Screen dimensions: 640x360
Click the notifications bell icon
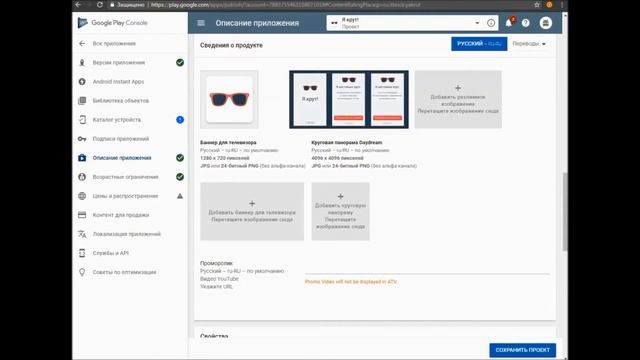coord(509,23)
